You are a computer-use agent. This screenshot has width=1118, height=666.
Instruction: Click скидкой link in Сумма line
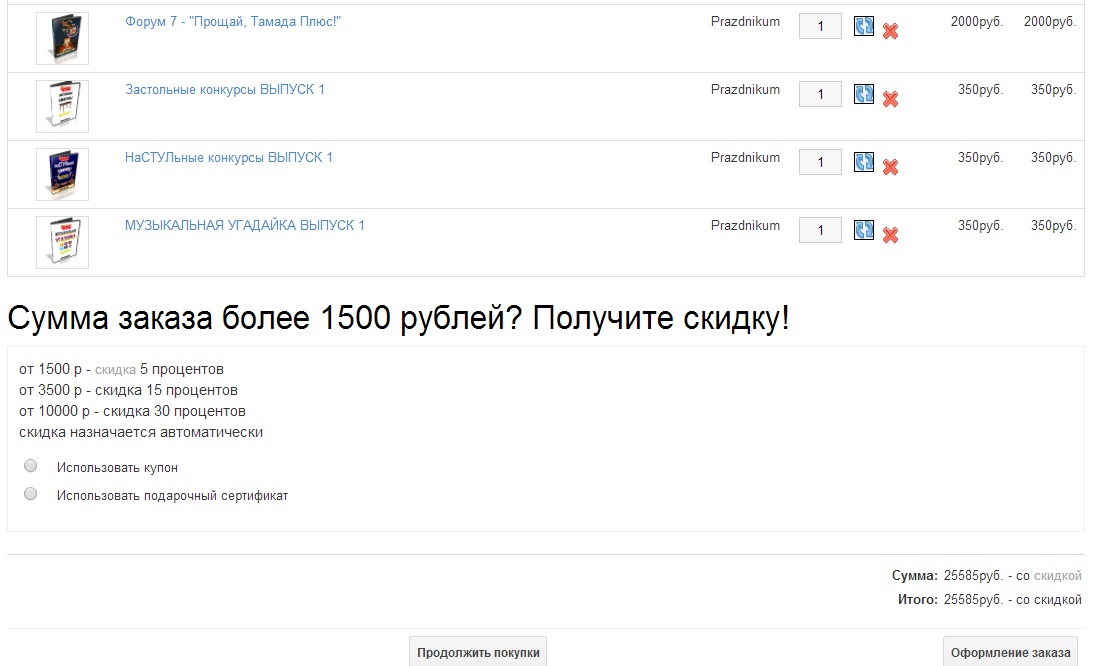click(1057, 575)
